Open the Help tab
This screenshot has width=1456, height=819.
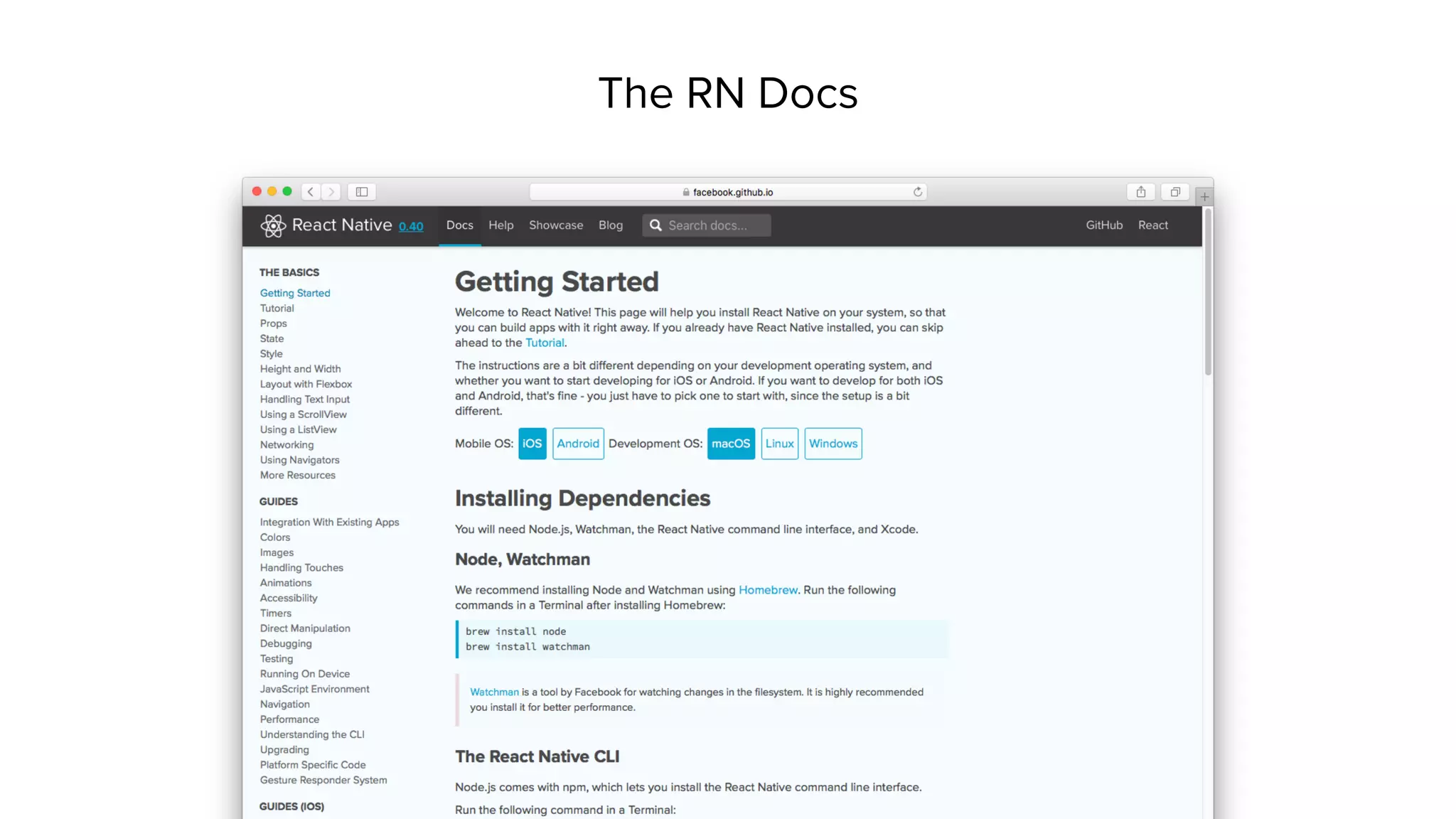[501, 225]
